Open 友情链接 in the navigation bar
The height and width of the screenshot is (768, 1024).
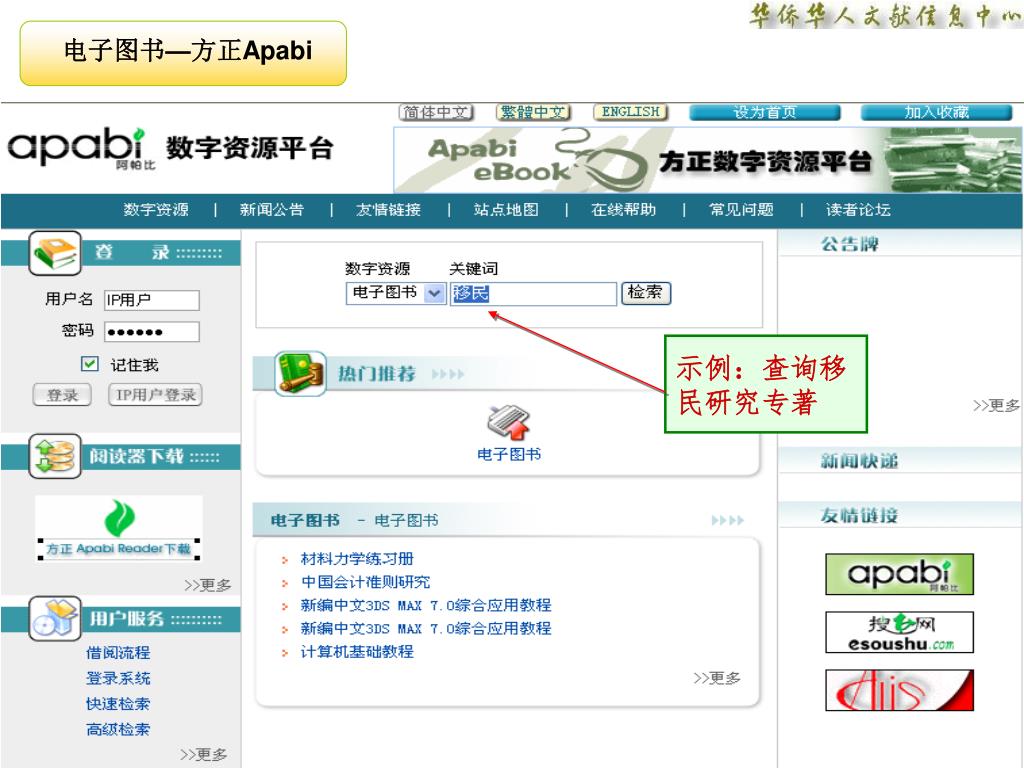tap(389, 210)
